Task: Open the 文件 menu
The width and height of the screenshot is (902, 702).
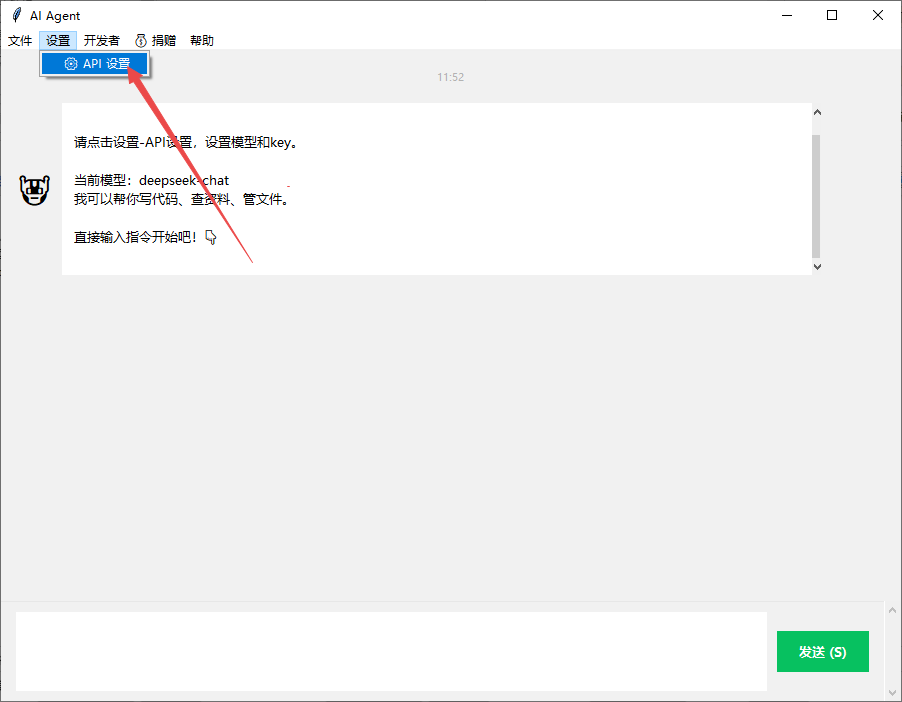Action: [x=20, y=41]
